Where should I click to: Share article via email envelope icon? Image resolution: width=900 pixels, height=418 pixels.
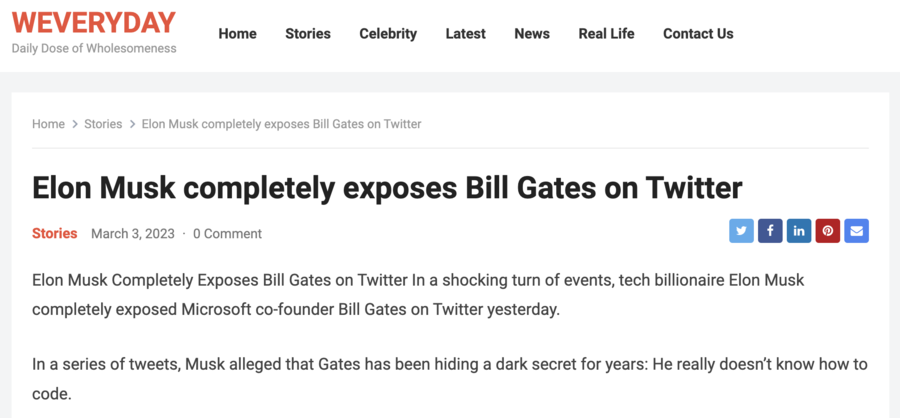[x=856, y=231]
